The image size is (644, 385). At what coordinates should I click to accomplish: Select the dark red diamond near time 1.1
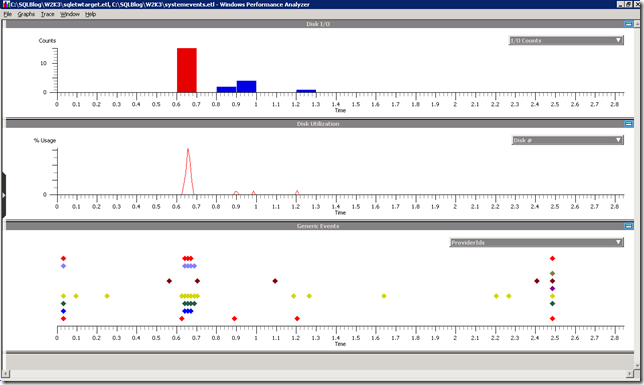275,281
